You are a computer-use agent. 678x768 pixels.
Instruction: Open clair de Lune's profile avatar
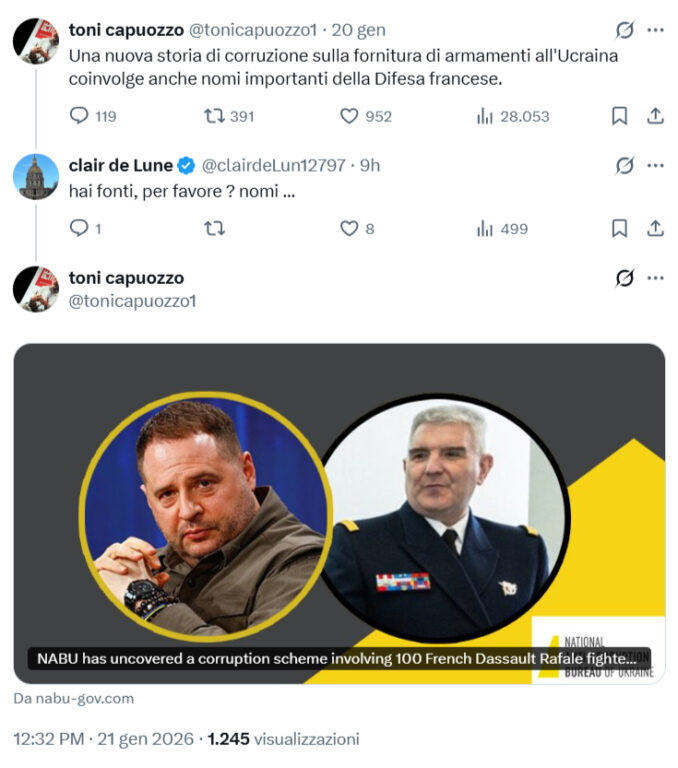(x=36, y=176)
